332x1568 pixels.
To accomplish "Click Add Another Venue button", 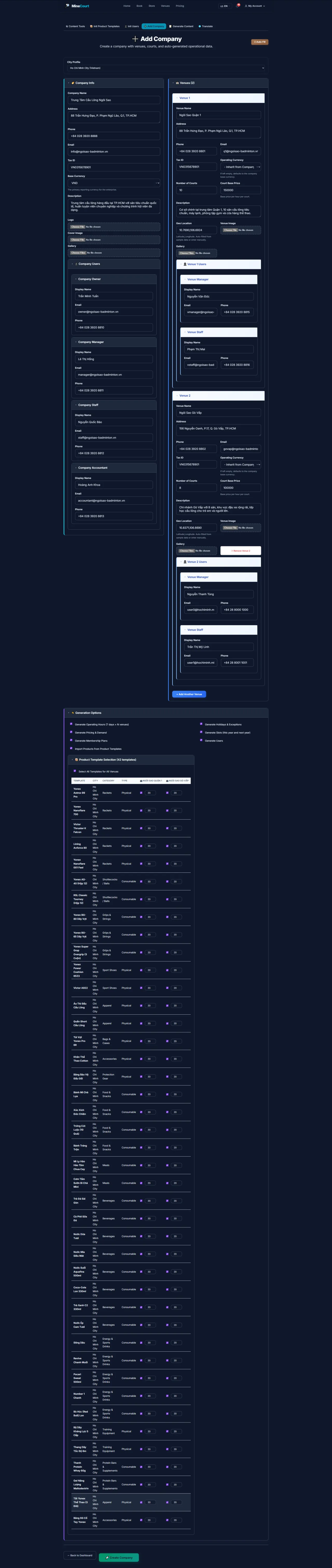I will [189, 694].
